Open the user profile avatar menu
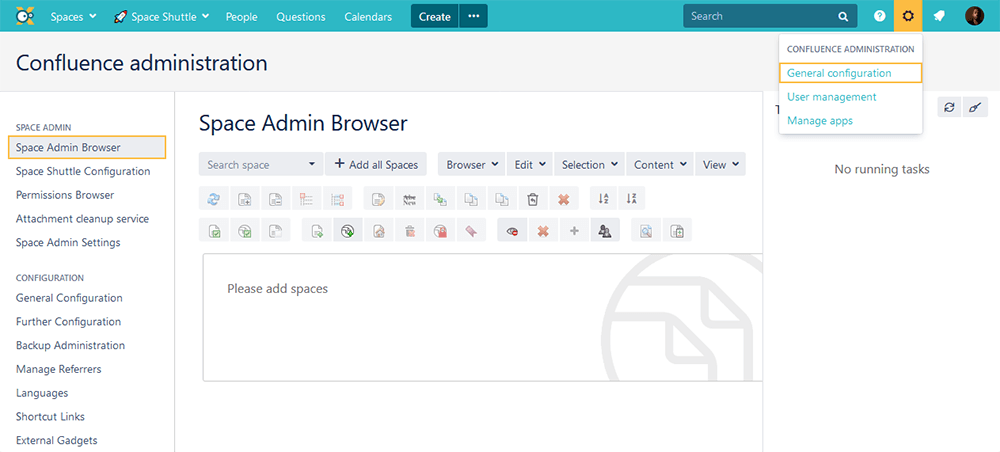The height and width of the screenshot is (452, 1000). tap(974, 17)
